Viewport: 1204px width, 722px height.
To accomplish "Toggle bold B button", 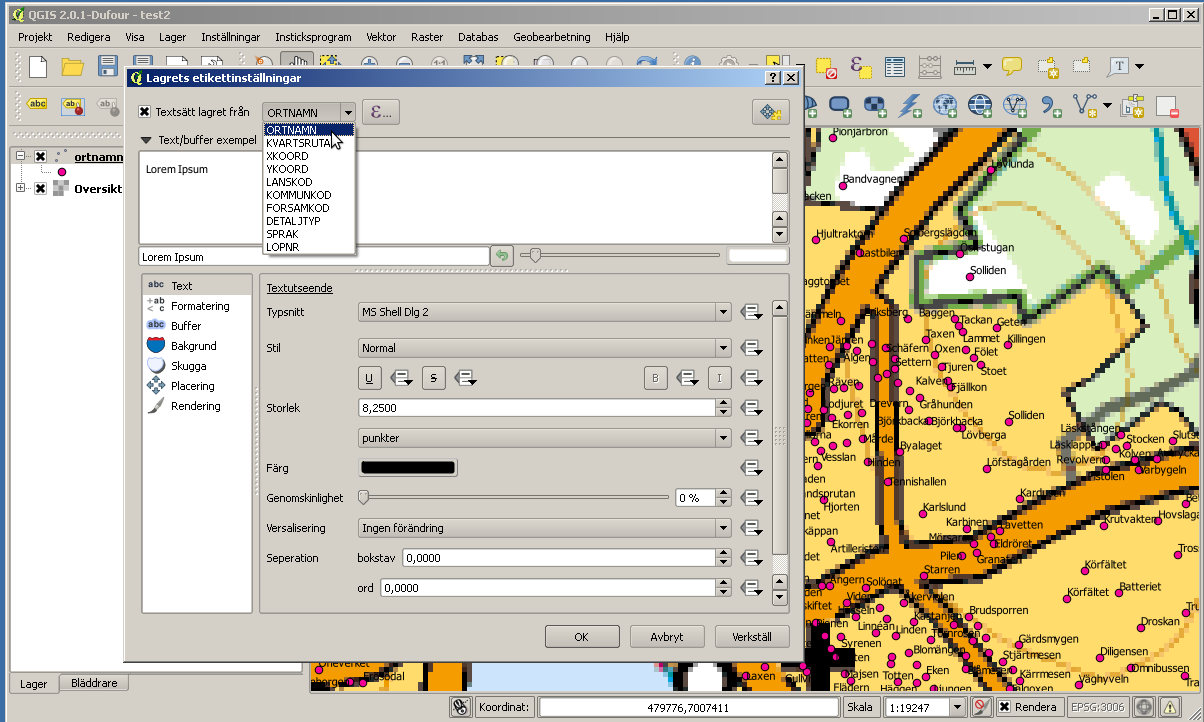I will 655,378.
